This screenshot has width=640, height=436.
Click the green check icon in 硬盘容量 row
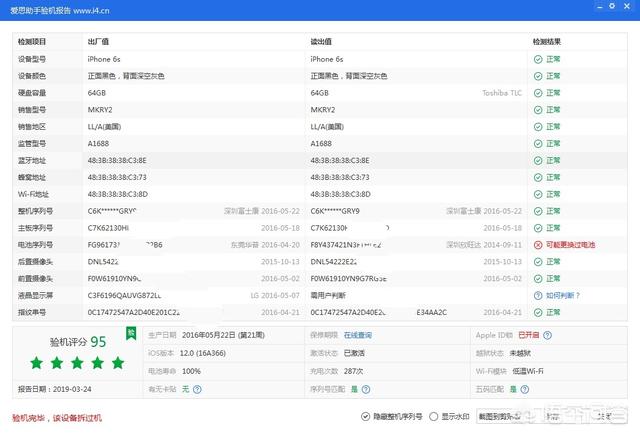(538, 93)
